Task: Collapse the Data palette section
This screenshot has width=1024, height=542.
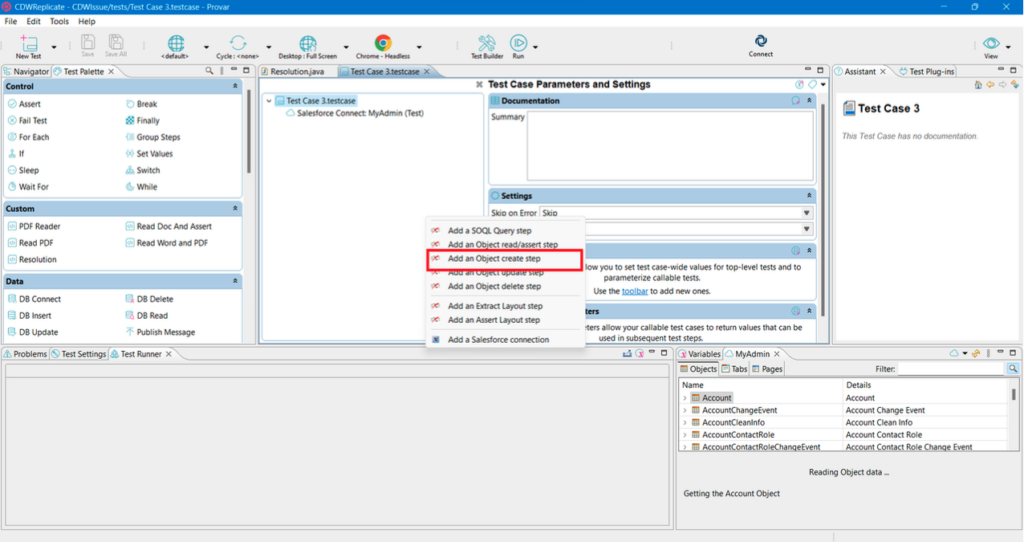Action: pyautogui.click(x=235, y=281)
